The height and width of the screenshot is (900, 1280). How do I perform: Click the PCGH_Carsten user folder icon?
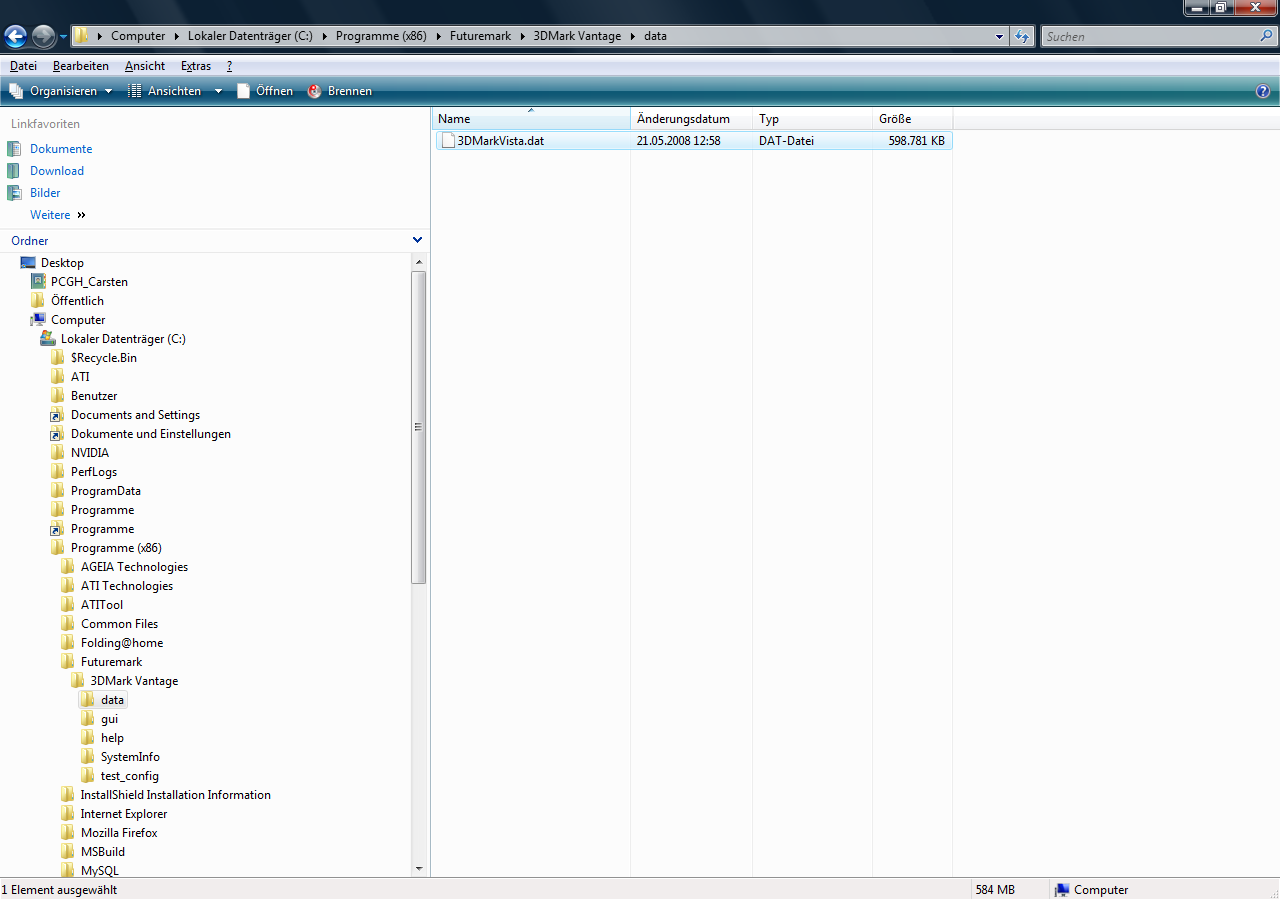tap(38, 282)
